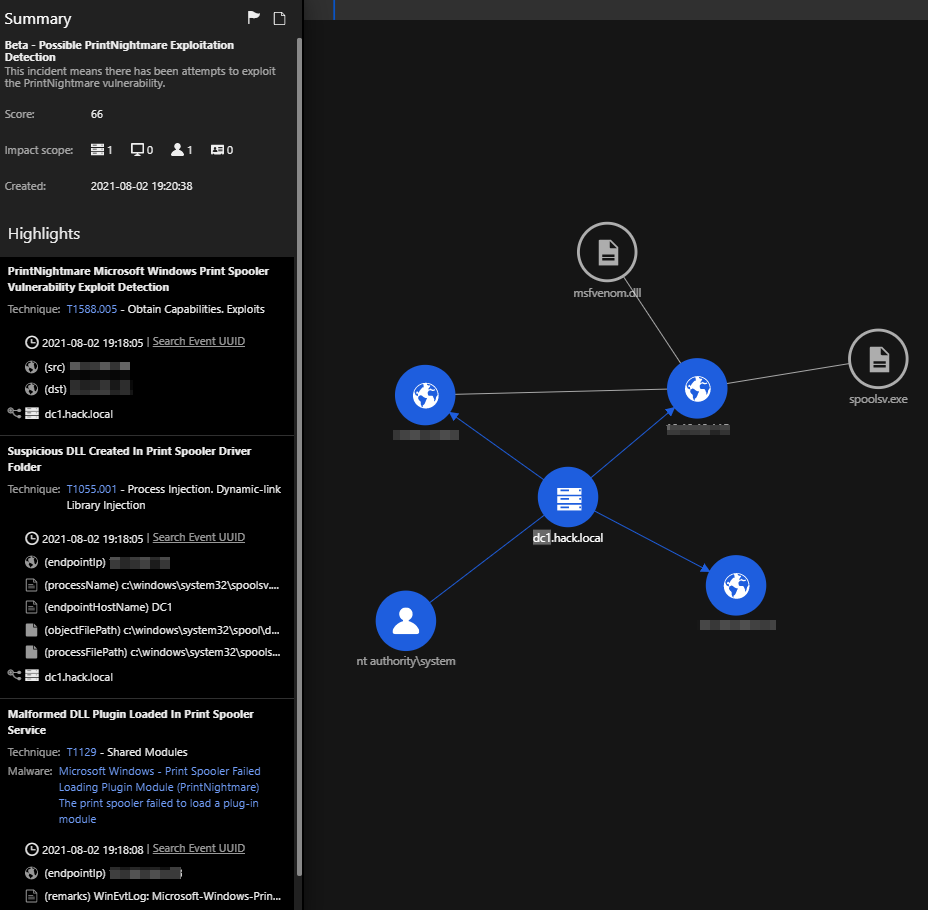Click the highlights panel vertical scrollbar
928x910 pixels.
(x=299, y=400)
